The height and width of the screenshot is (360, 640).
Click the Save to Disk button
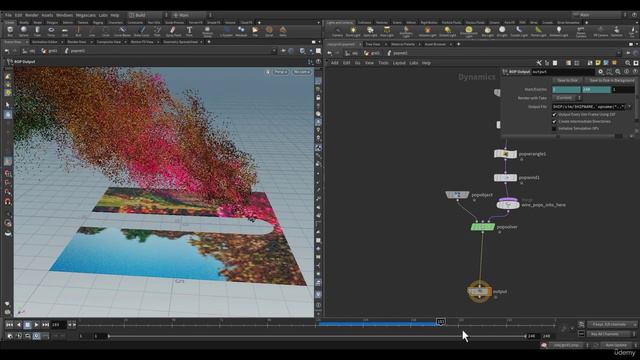coord(567,80)
